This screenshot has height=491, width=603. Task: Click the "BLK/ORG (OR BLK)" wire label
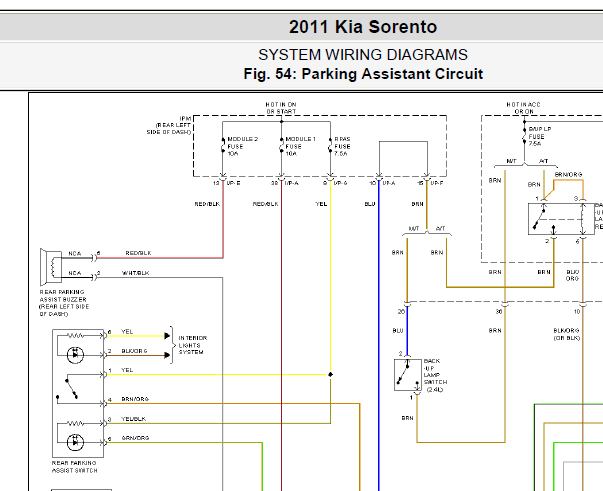point(566,334)
